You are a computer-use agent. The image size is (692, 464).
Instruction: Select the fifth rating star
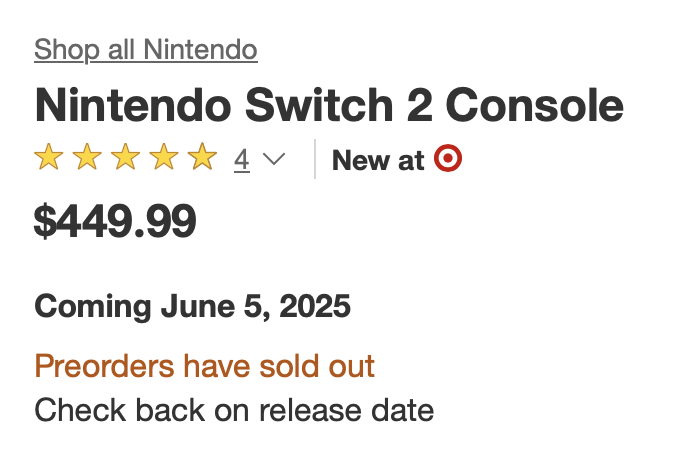pyautogui.click(x=202, y=158)
